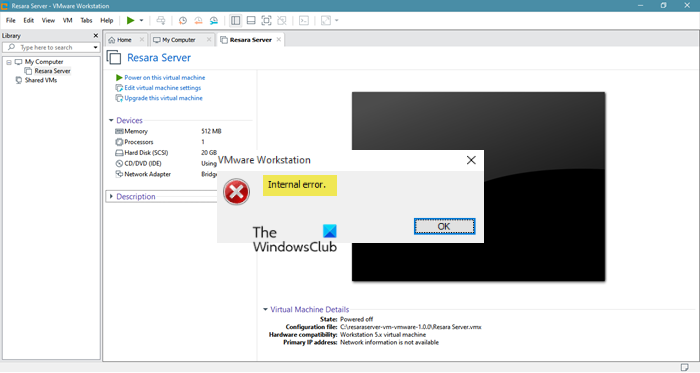Image resolution: width=700 pixels, height=373 pixels.
Task: Open the View menu
Action: point(48,21)
